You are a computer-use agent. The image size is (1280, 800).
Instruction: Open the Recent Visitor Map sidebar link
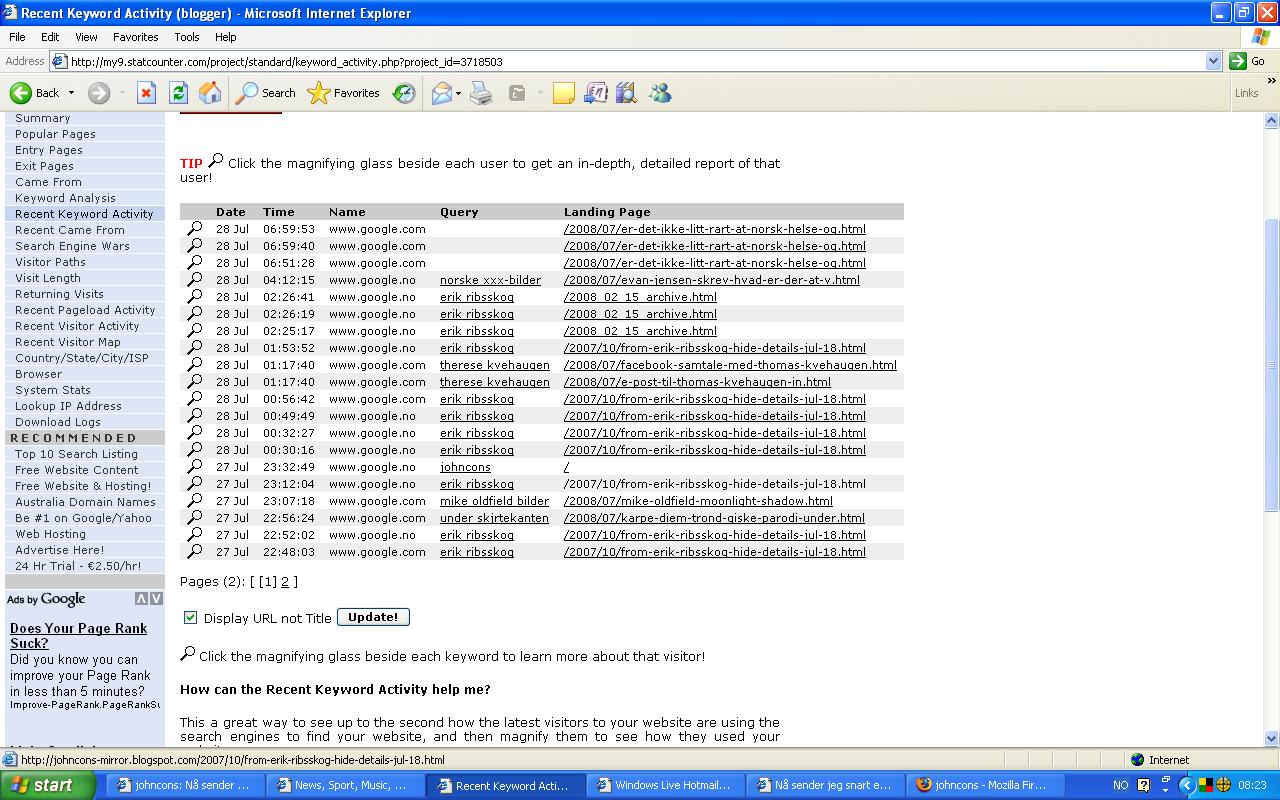[67, 342]
